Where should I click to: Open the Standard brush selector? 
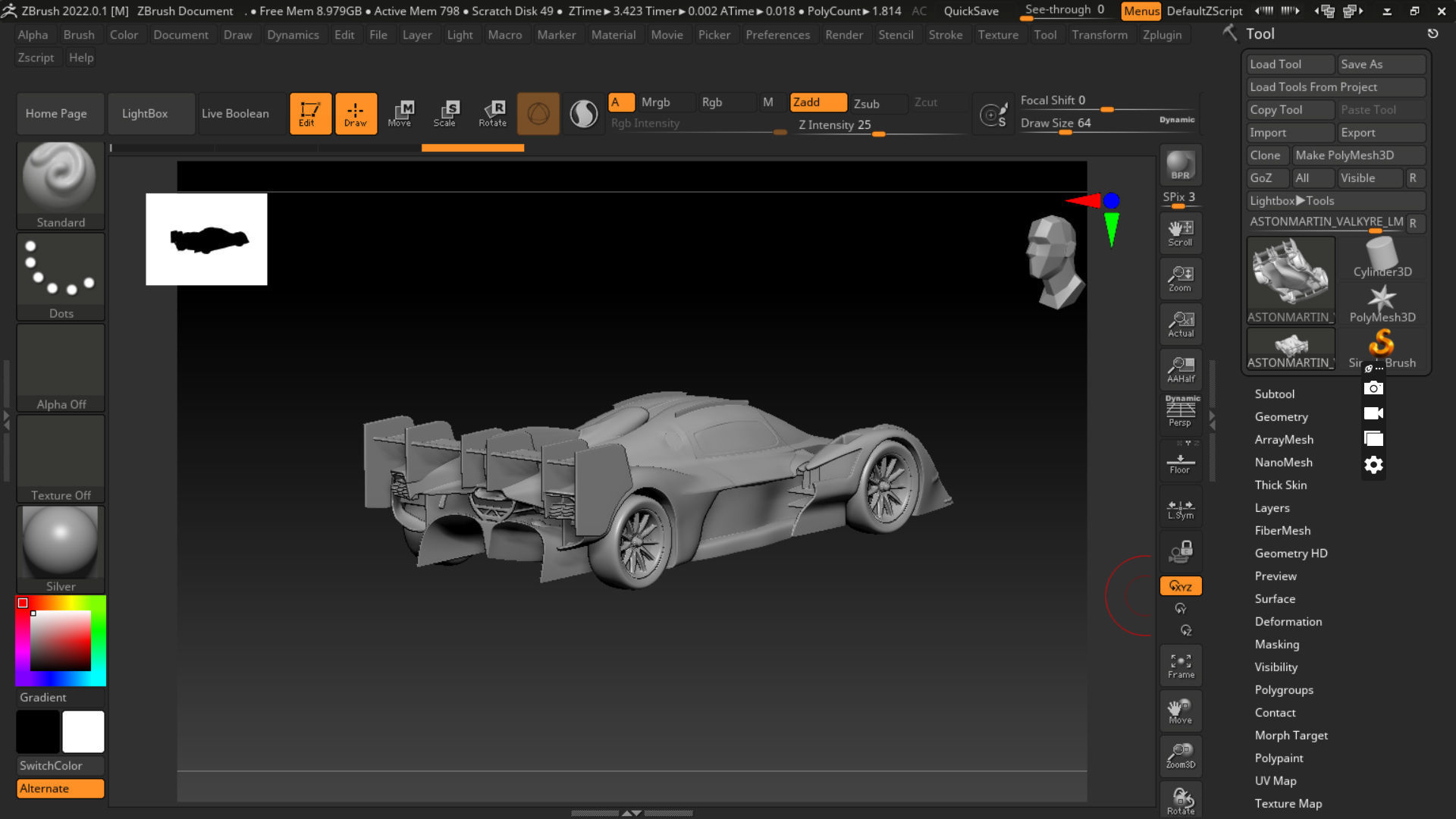(x=61, y=186)
